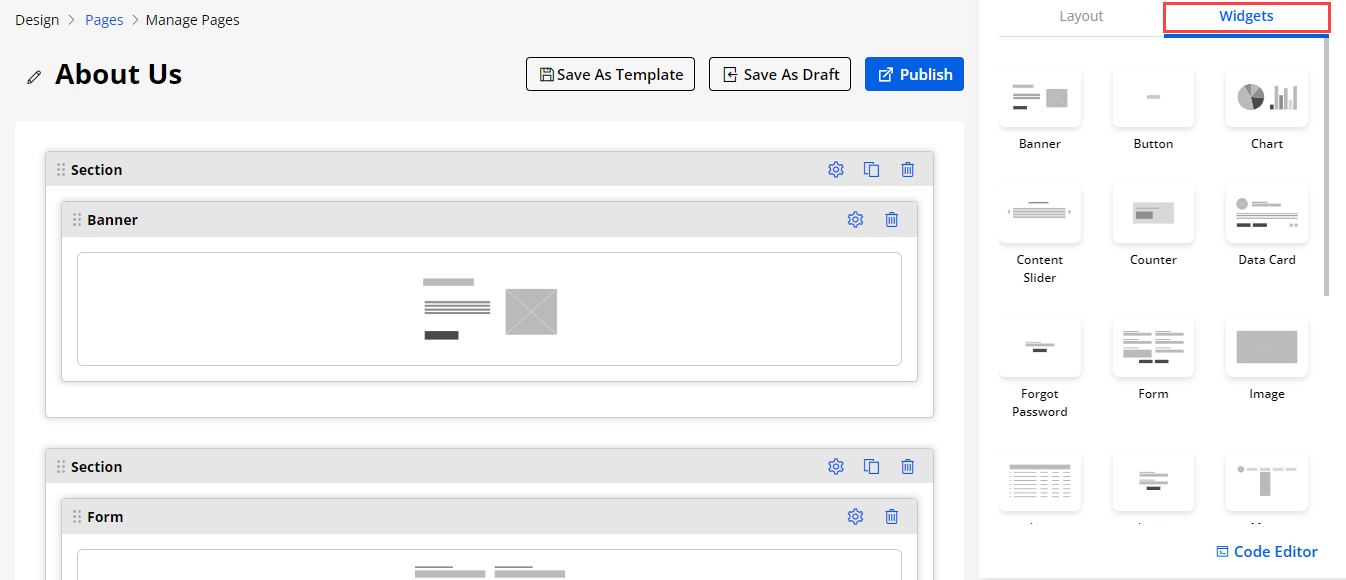
Task: Go to Pages in the breadcrumb
Action: pyautogui.click(x=104, y=20)
